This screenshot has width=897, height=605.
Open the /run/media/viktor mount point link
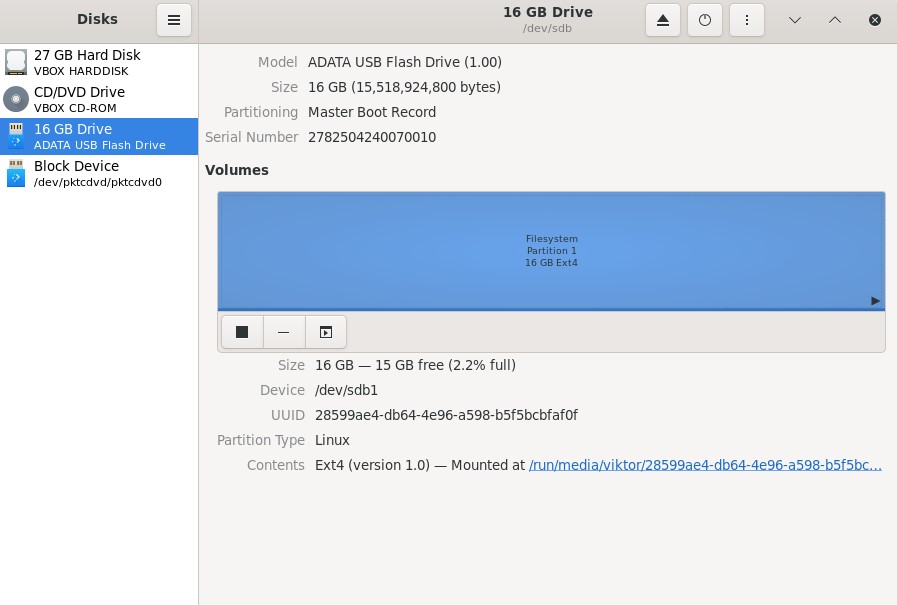pyautogui.click(x=705, y=465)
